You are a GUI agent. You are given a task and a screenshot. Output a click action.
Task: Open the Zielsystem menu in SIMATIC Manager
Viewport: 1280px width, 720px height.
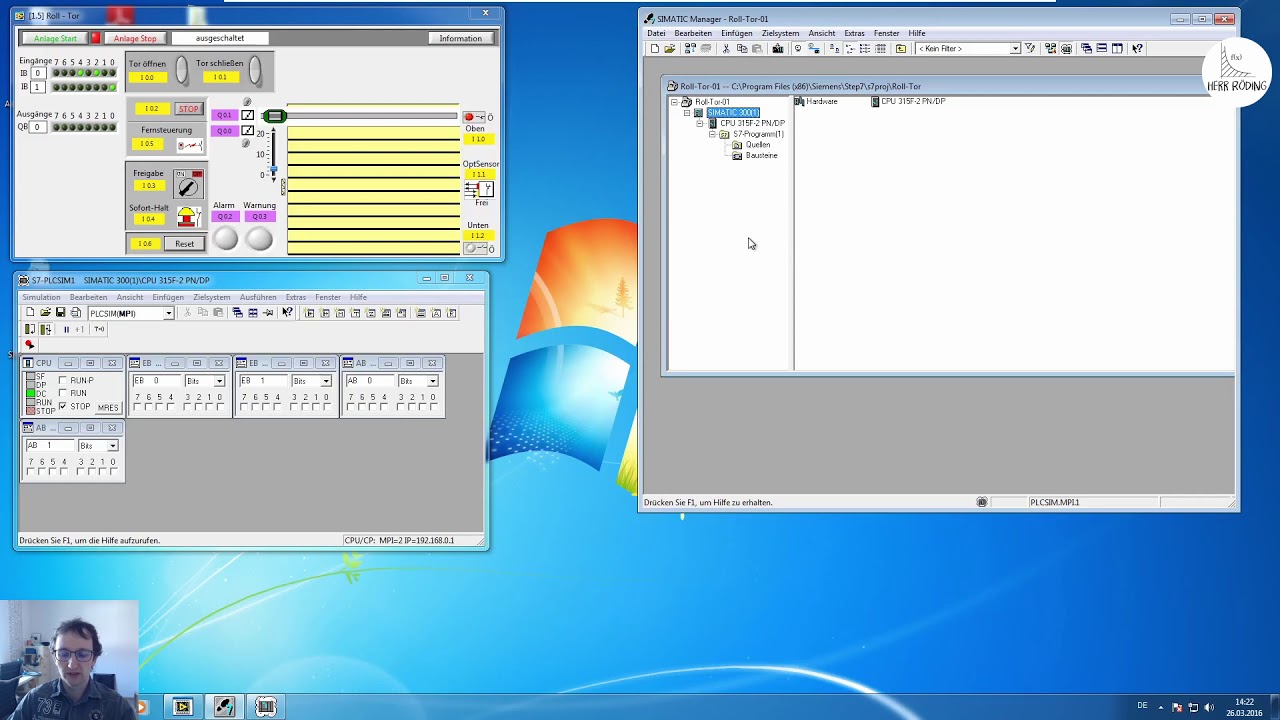tap(780, 33)
